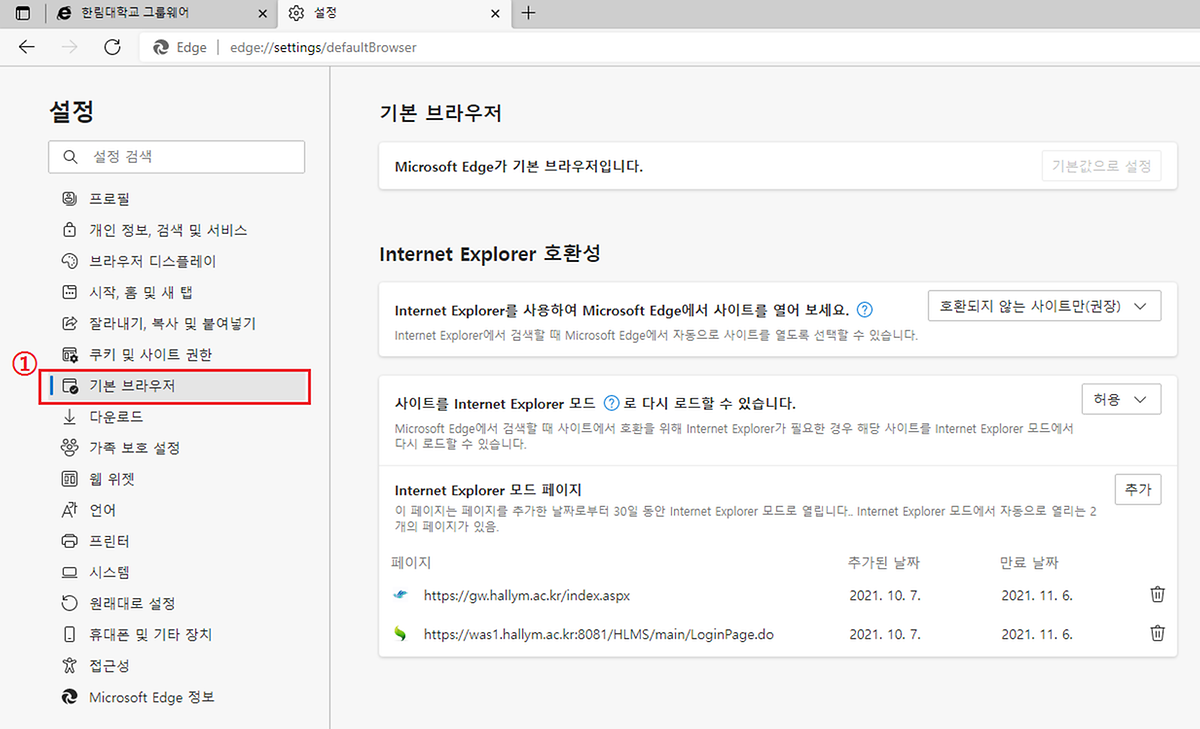Click help icon after 사이트를 열어 보세요

[866, 310]
